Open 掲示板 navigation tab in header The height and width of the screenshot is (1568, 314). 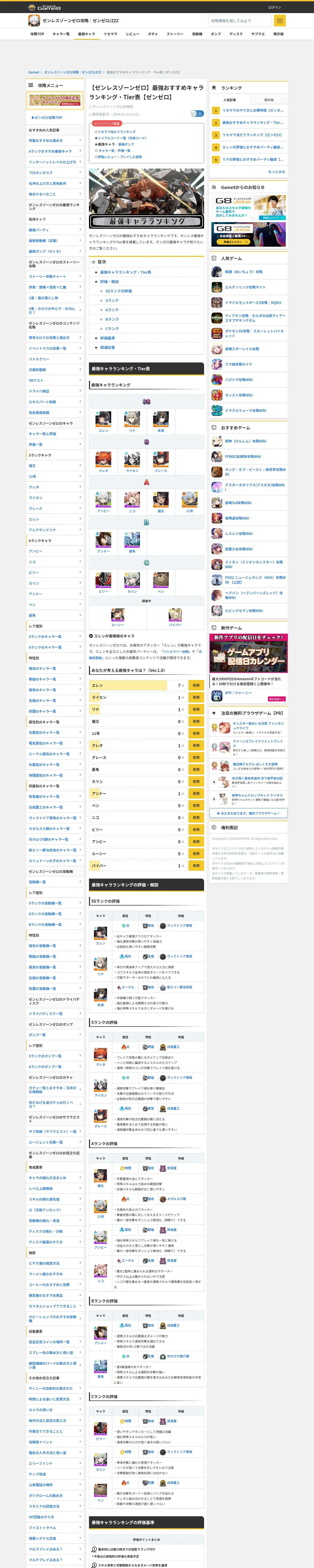click(278, 34)
